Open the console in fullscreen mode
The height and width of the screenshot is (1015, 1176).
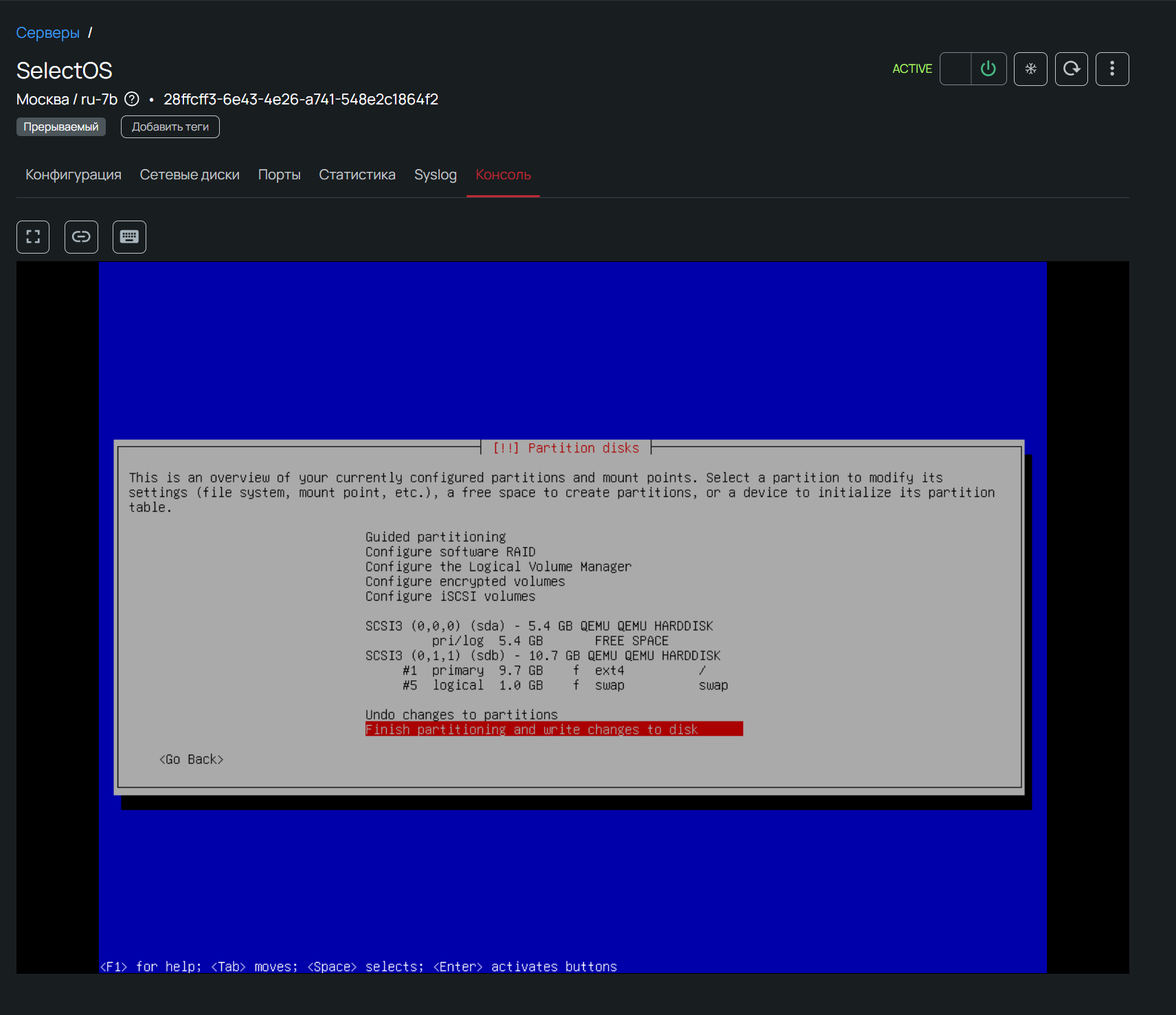pyautogui.click(x=33, y=237)
